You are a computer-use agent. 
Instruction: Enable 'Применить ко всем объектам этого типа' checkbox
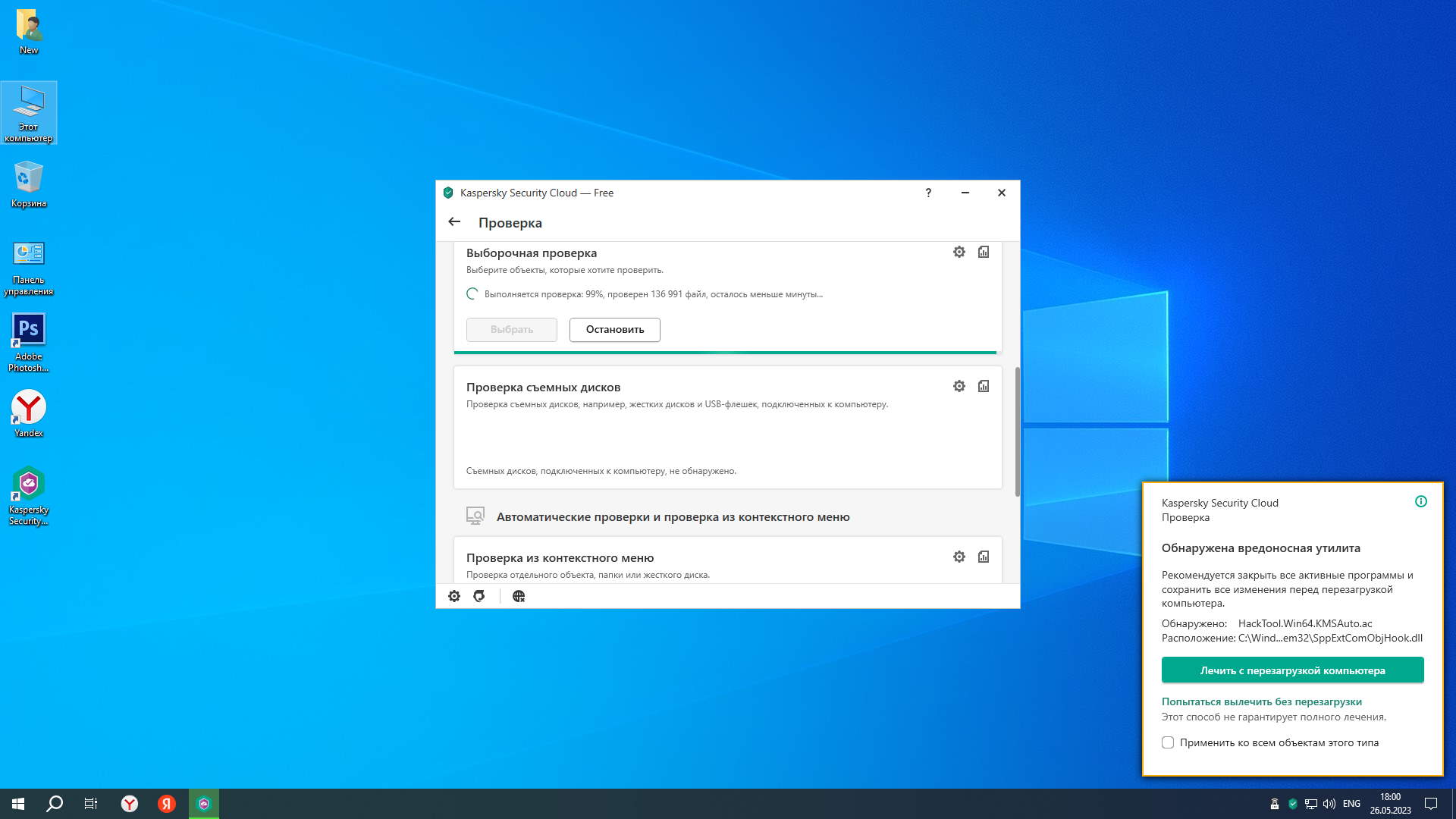pos(1168,742)
